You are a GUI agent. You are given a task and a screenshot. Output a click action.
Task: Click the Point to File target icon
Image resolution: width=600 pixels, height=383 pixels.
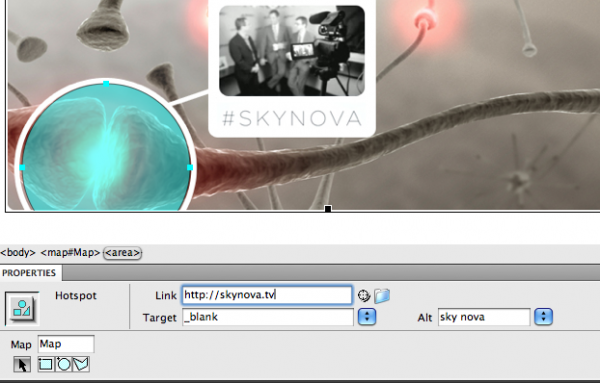tap(364, 296)
